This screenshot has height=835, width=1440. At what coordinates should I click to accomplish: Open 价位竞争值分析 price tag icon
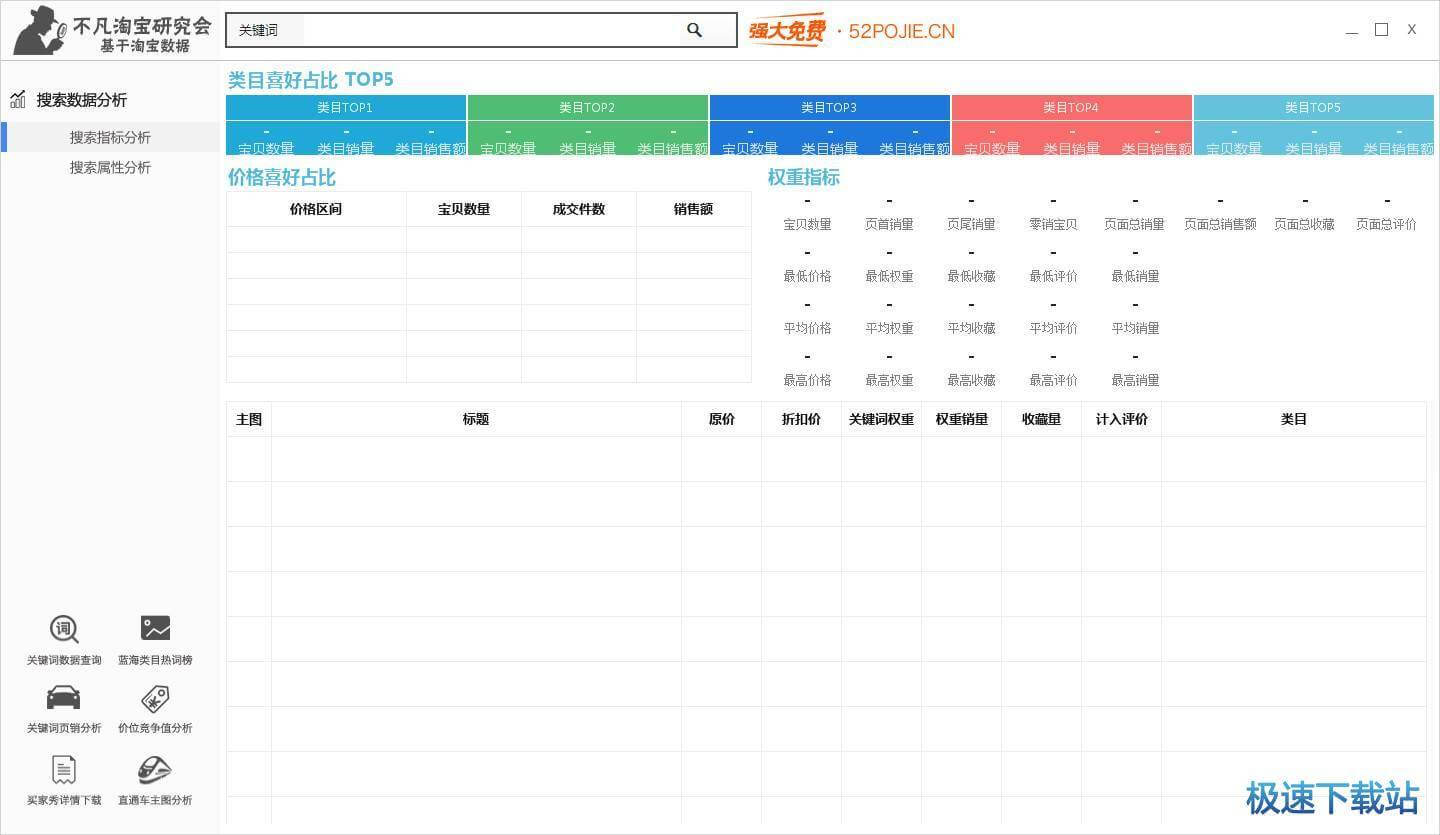click(155, 698)
